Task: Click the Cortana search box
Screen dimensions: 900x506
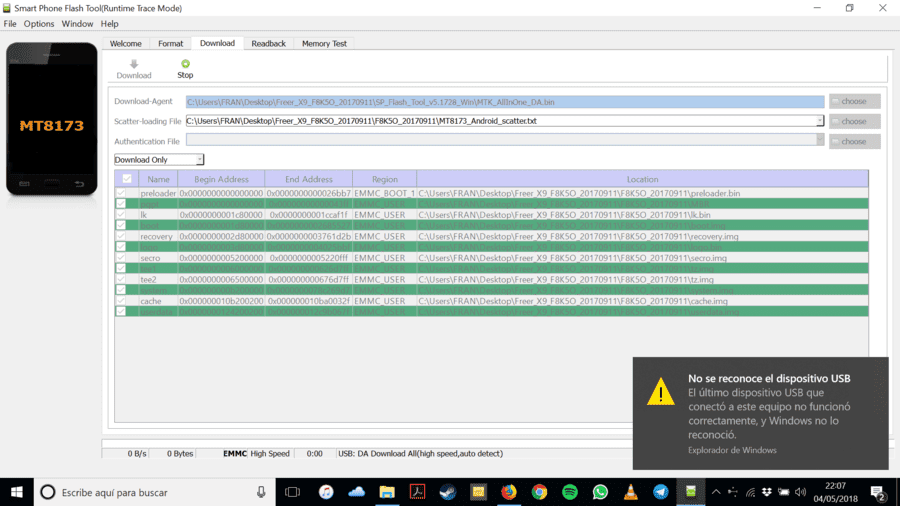Action: pyautogui.click(x=155, y=492)
